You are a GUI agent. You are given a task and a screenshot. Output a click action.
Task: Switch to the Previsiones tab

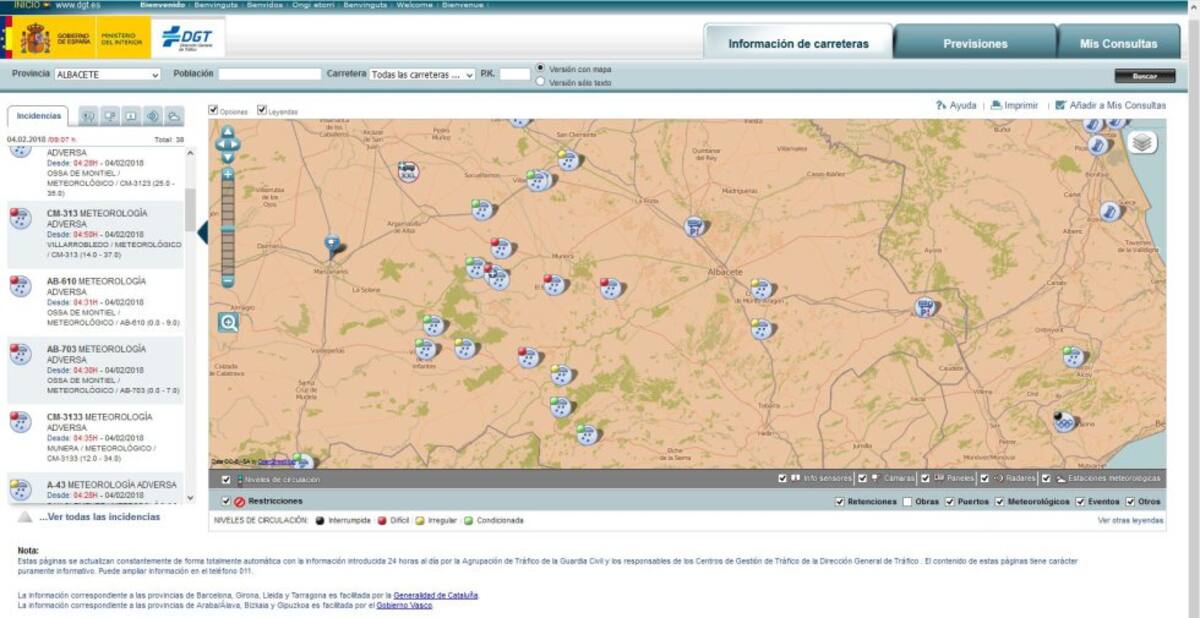click(974, 43)
